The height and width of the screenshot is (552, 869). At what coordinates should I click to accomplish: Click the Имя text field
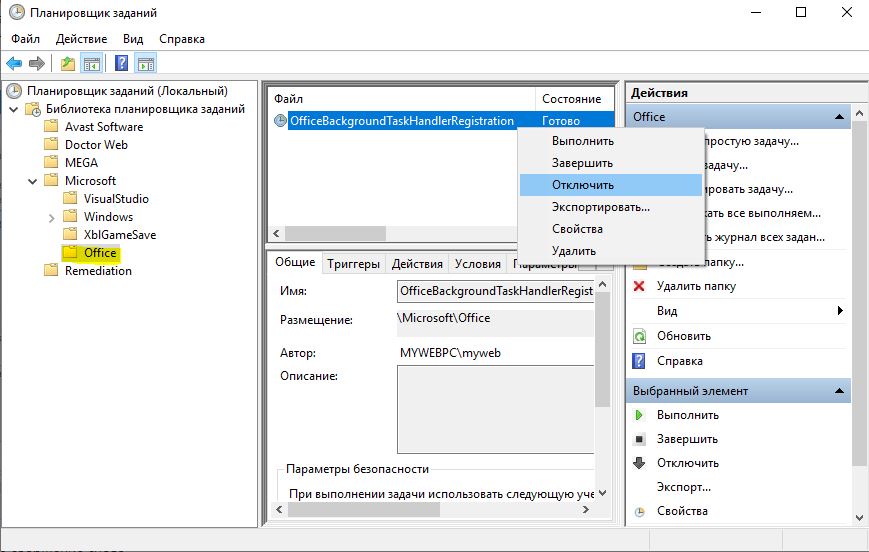click(495, 291)
